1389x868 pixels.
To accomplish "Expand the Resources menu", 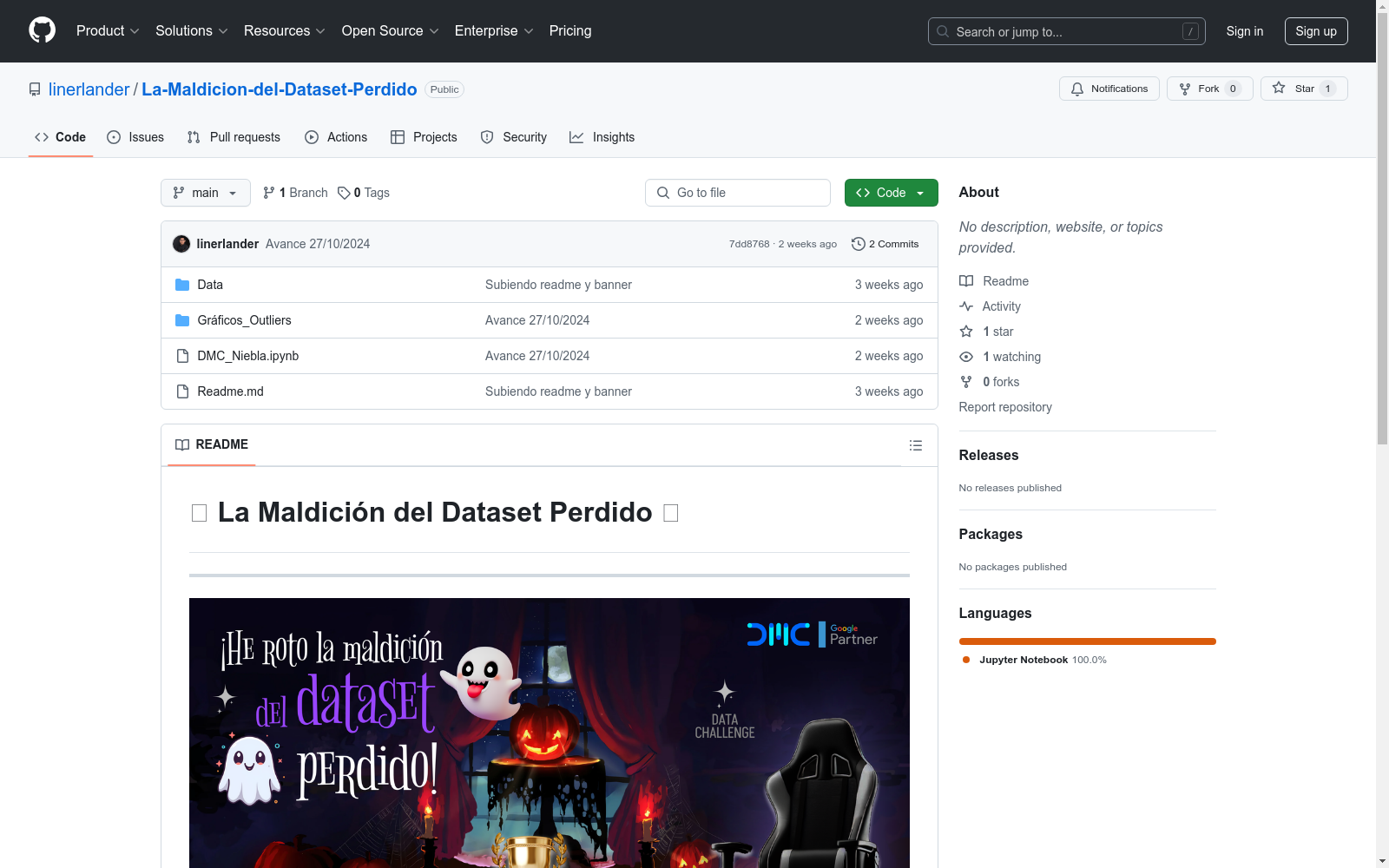I will pyautogui.click(x=284, y=30).
